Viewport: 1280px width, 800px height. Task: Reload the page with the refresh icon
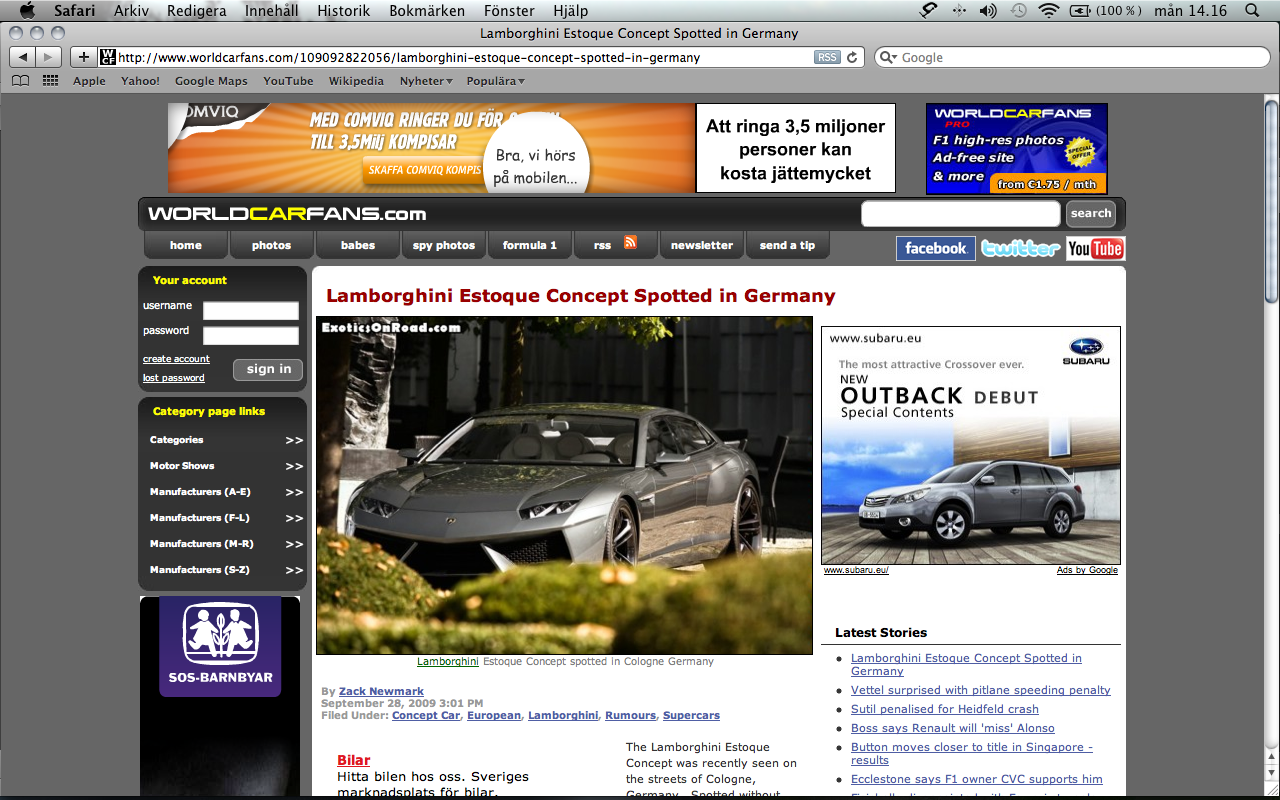tap(852, 57)
